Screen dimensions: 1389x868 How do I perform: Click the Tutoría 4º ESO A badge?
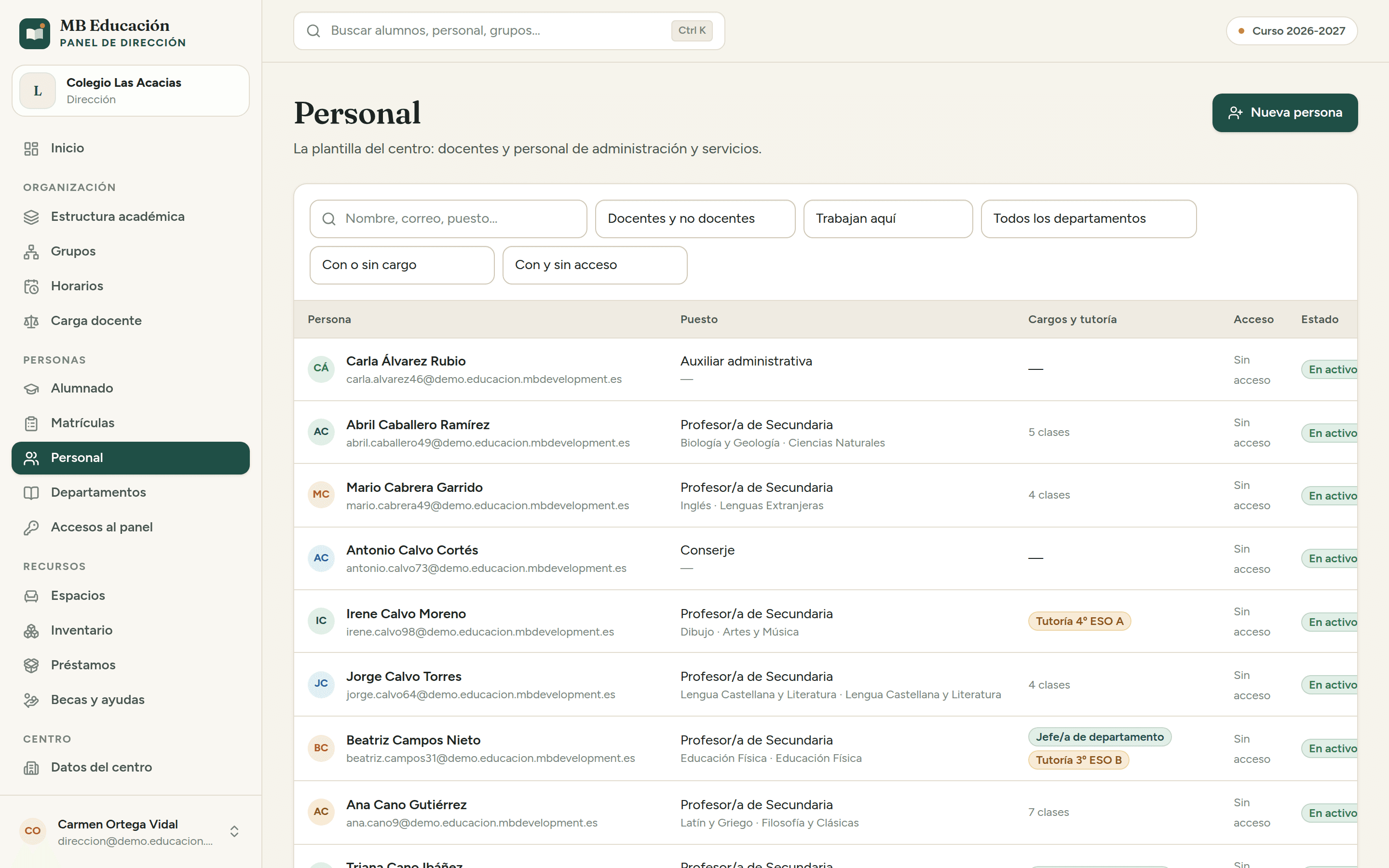coord(1079,621)
